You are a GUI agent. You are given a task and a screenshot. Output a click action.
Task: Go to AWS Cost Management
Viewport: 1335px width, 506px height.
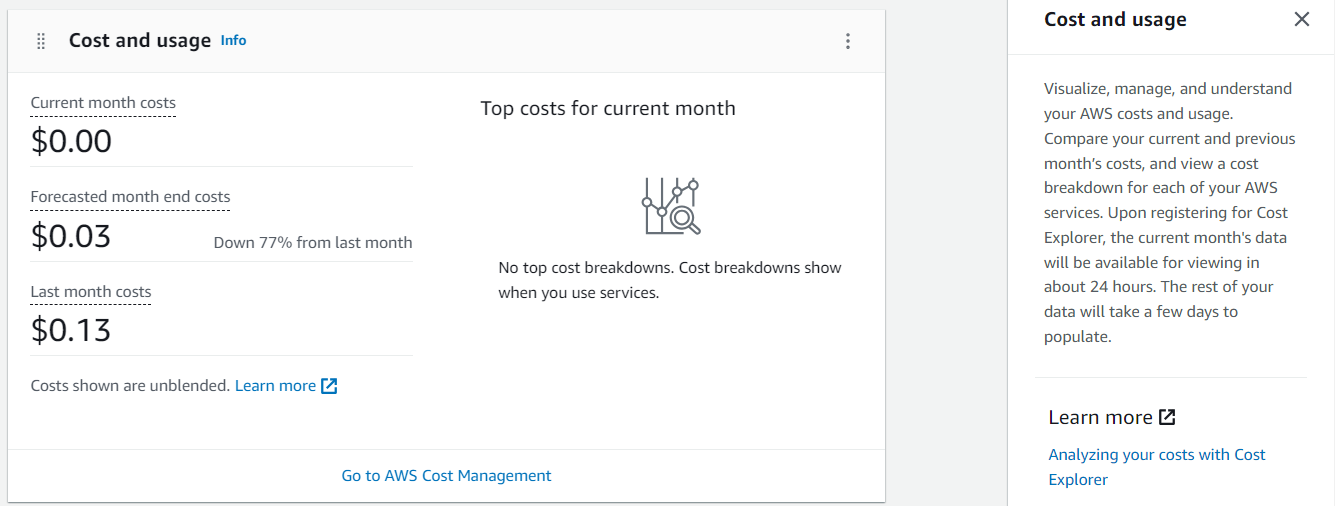[446, 476]
